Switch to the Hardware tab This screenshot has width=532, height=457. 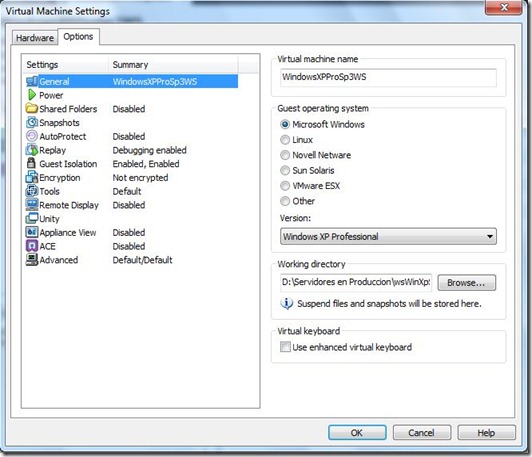point(35,38)
